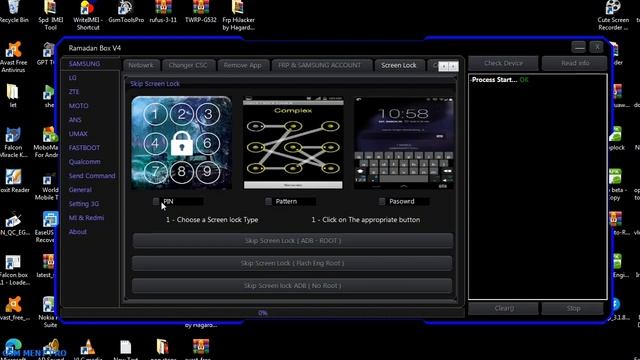Choose SAMSUNG in the brand sidebar

[84, 64]
